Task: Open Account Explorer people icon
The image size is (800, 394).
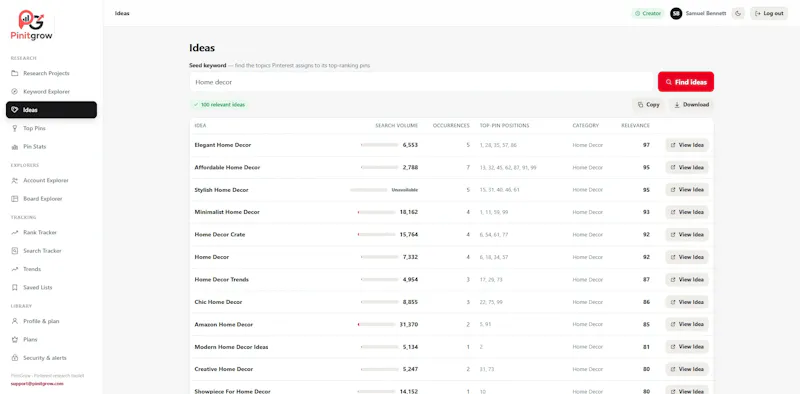Action: coord(14,180)
